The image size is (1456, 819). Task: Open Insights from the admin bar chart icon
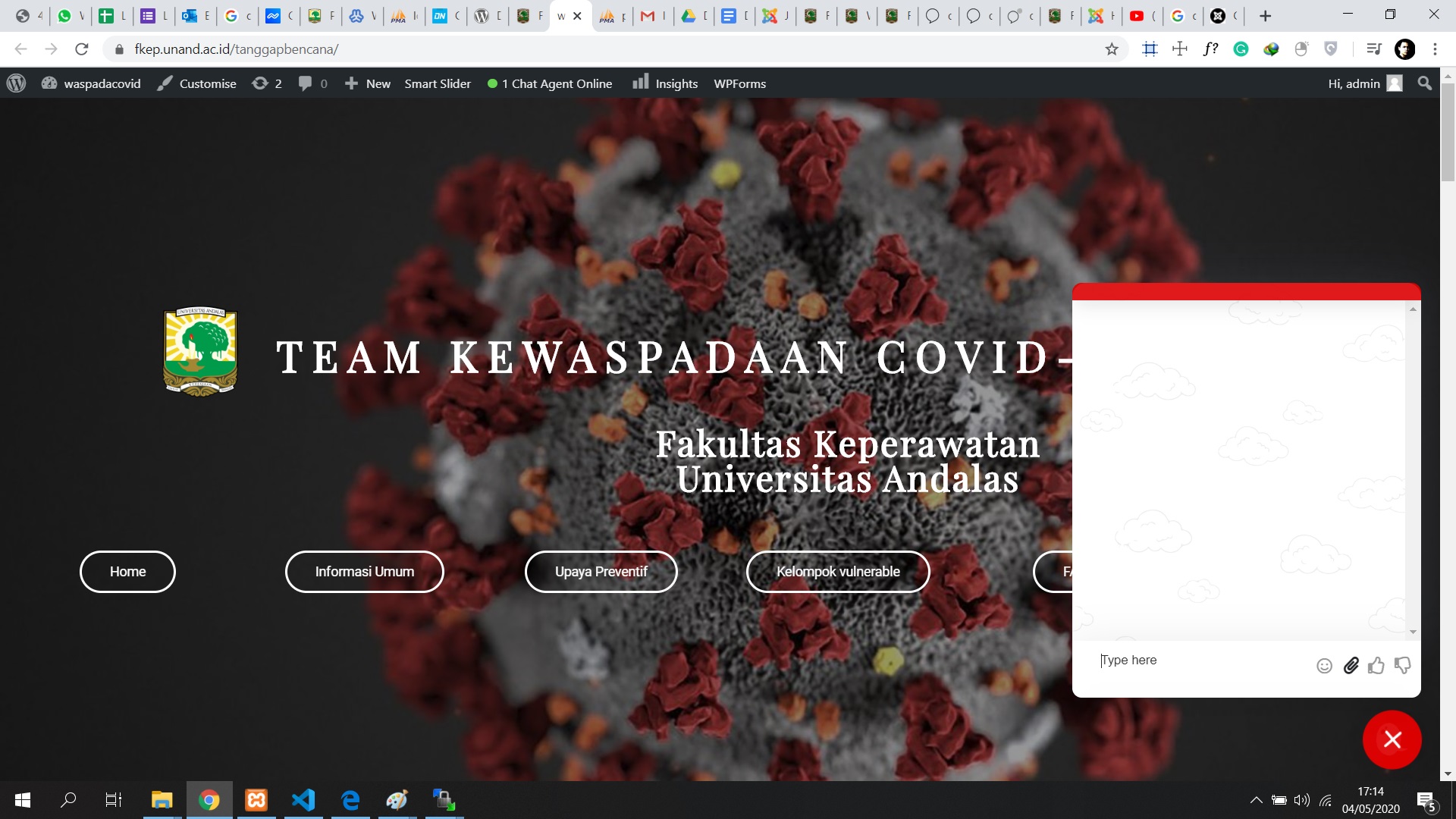(x=664, y=83)
